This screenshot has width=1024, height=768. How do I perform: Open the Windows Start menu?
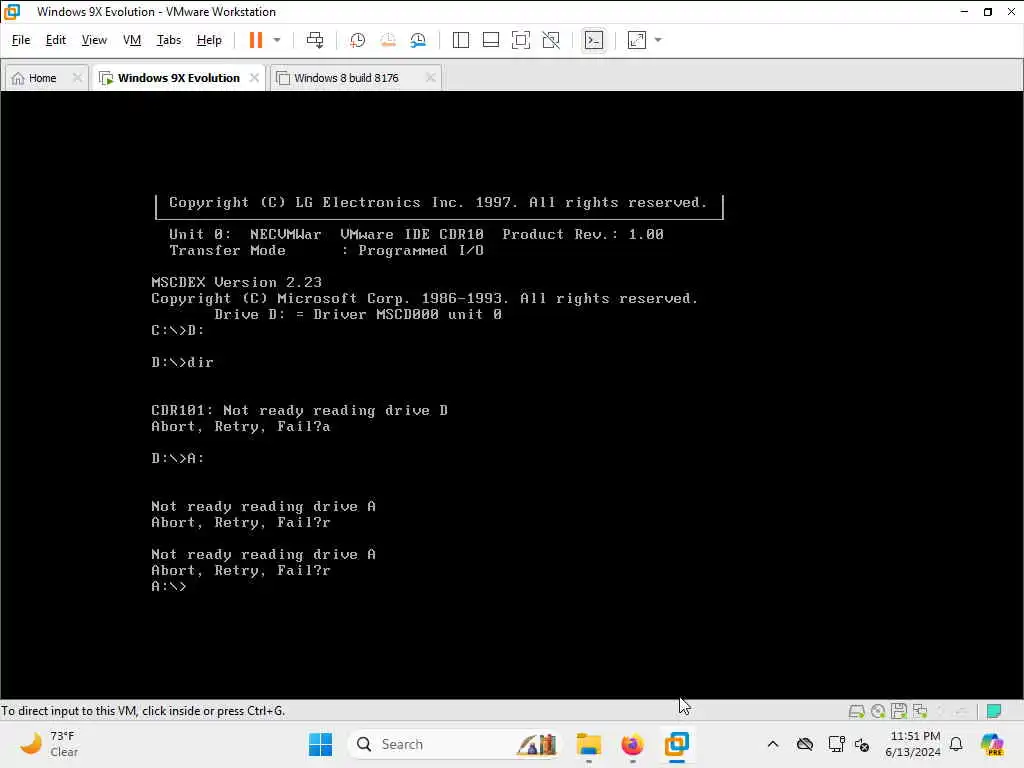[320, 744]
